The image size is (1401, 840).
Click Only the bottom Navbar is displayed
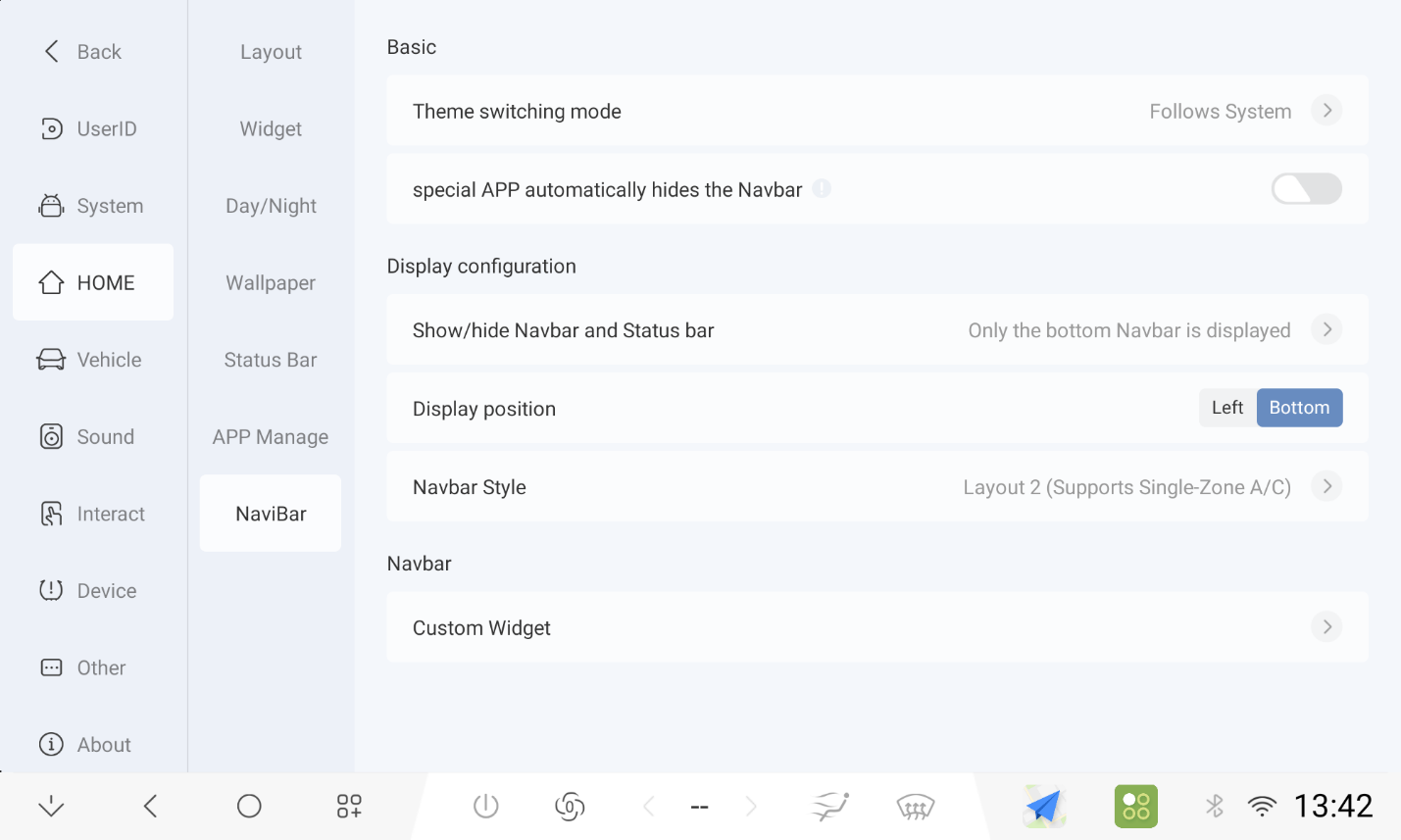pos(1129,330)
